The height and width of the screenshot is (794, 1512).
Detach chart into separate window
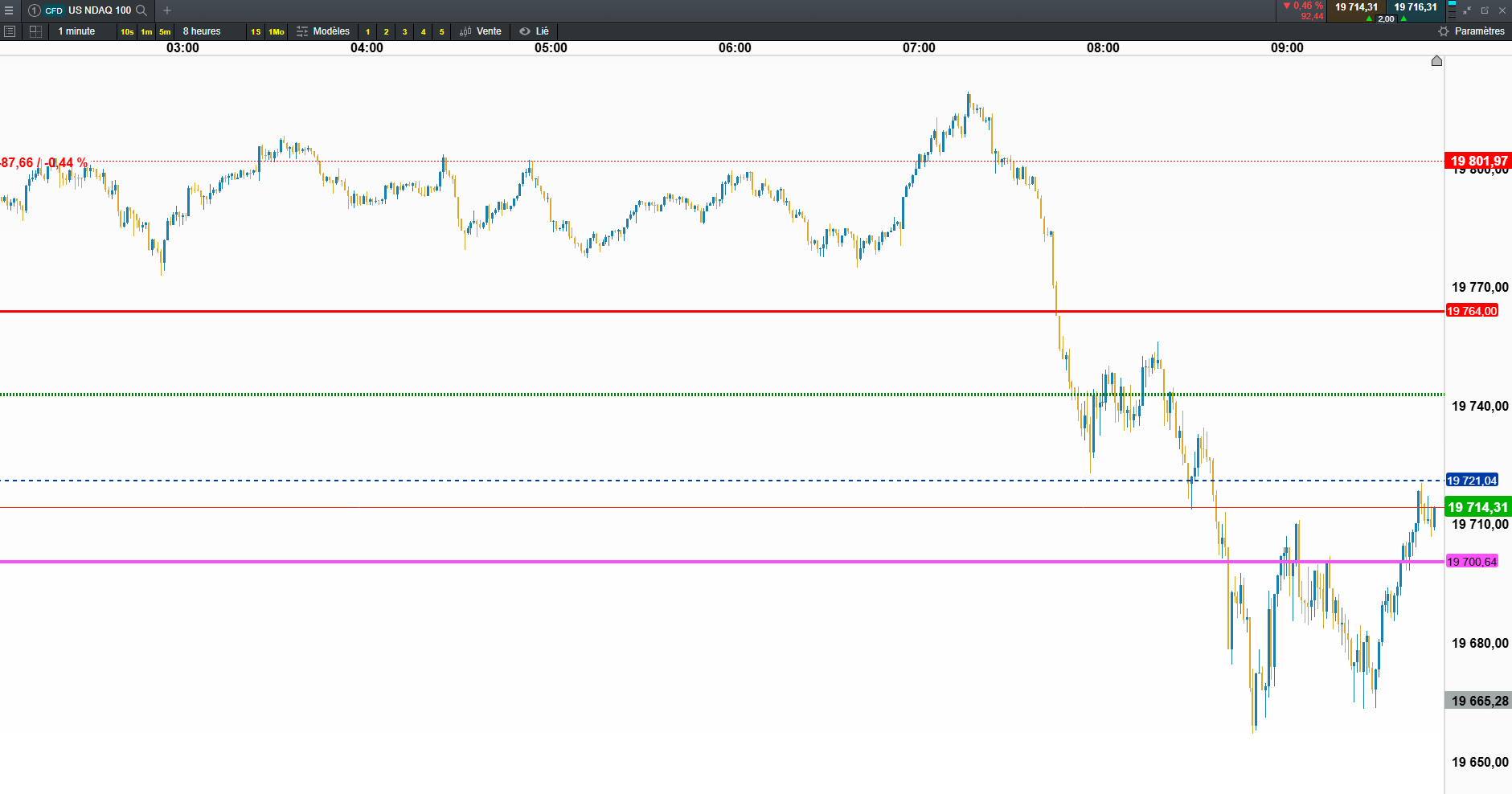coord(1485,10)
